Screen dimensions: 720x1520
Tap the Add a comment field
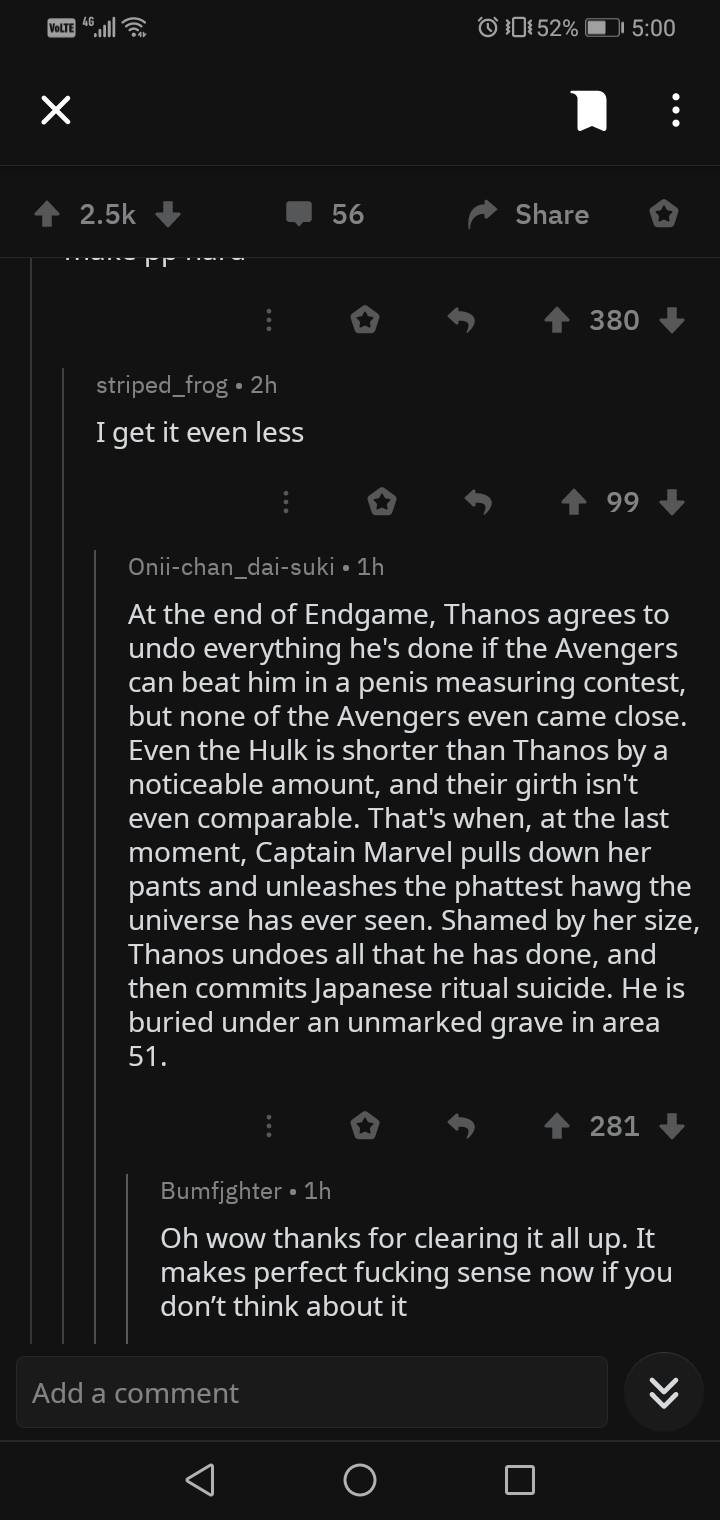[311, 1393]
